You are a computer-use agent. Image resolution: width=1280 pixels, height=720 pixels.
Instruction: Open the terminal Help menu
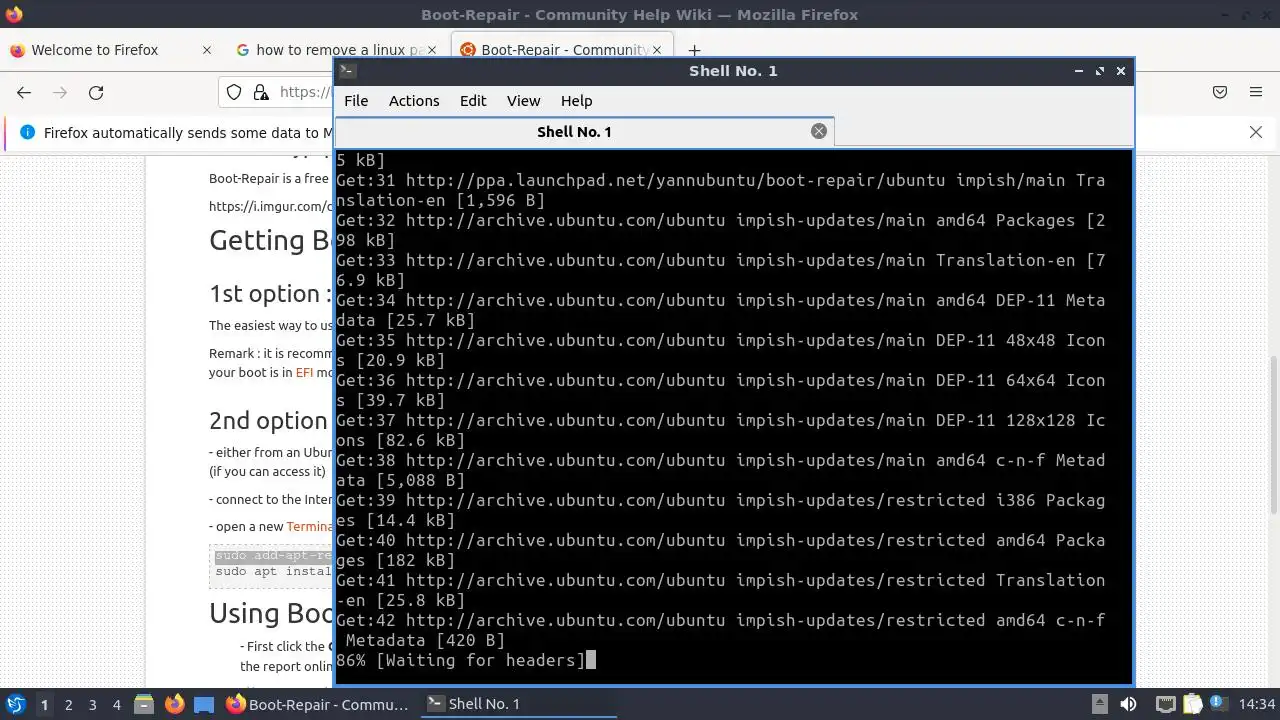576,101
